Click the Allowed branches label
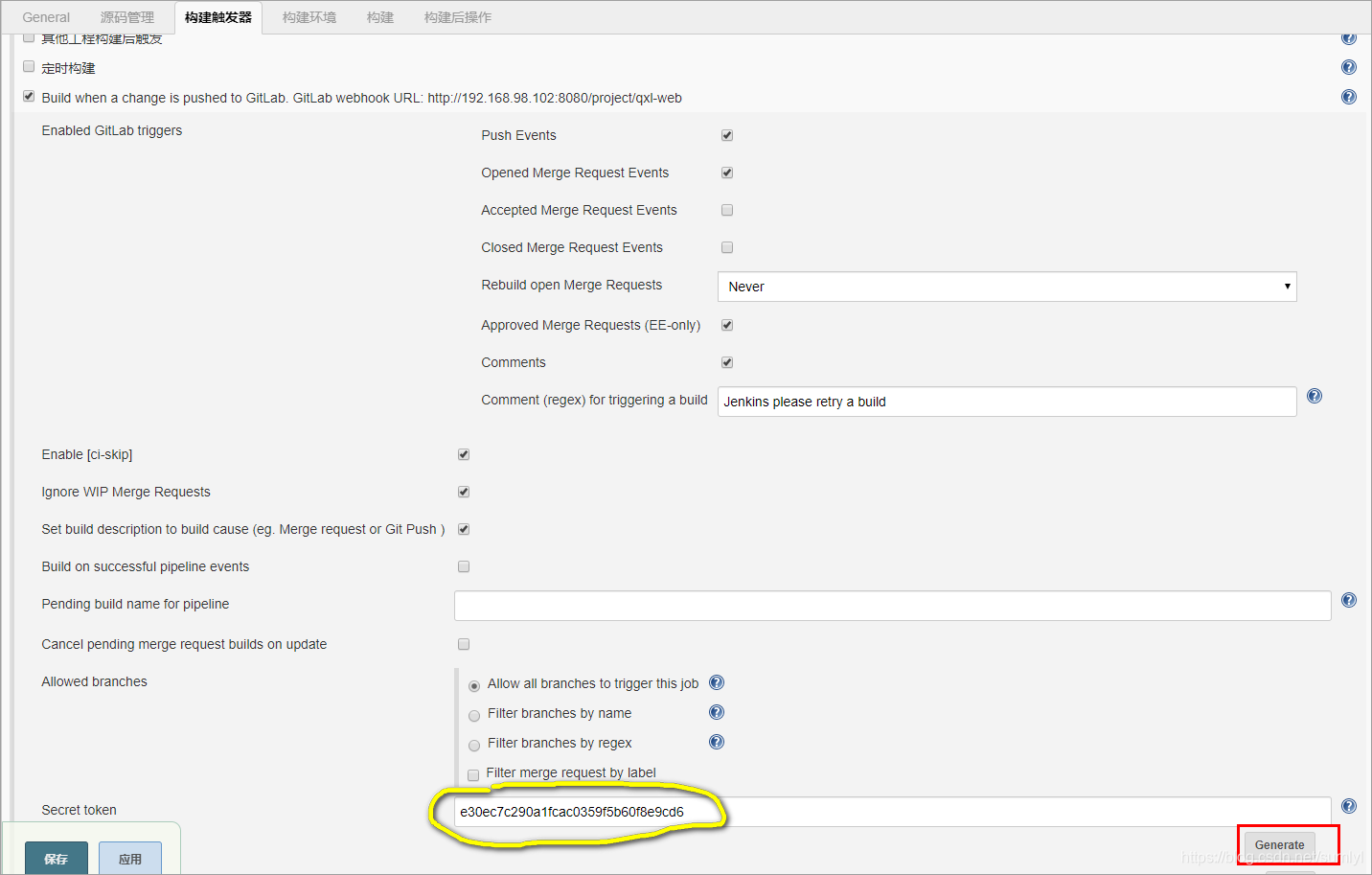The width and height of the screenshot is (1372, 875). click(x=95, y=681)
